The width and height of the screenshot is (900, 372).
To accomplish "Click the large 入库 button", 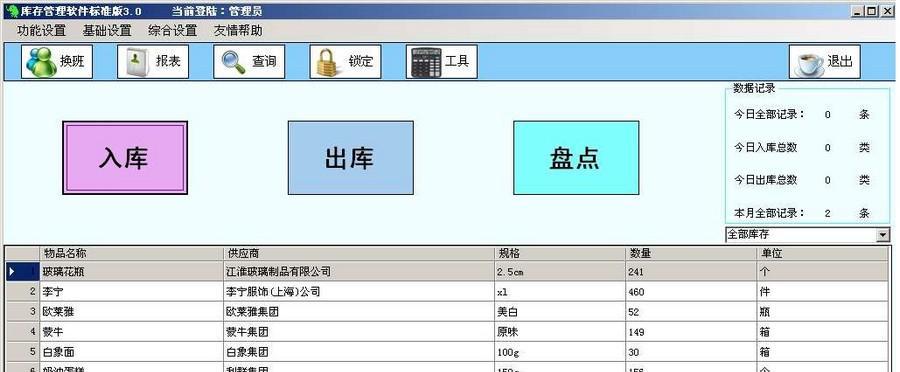I will pos(125,157).
